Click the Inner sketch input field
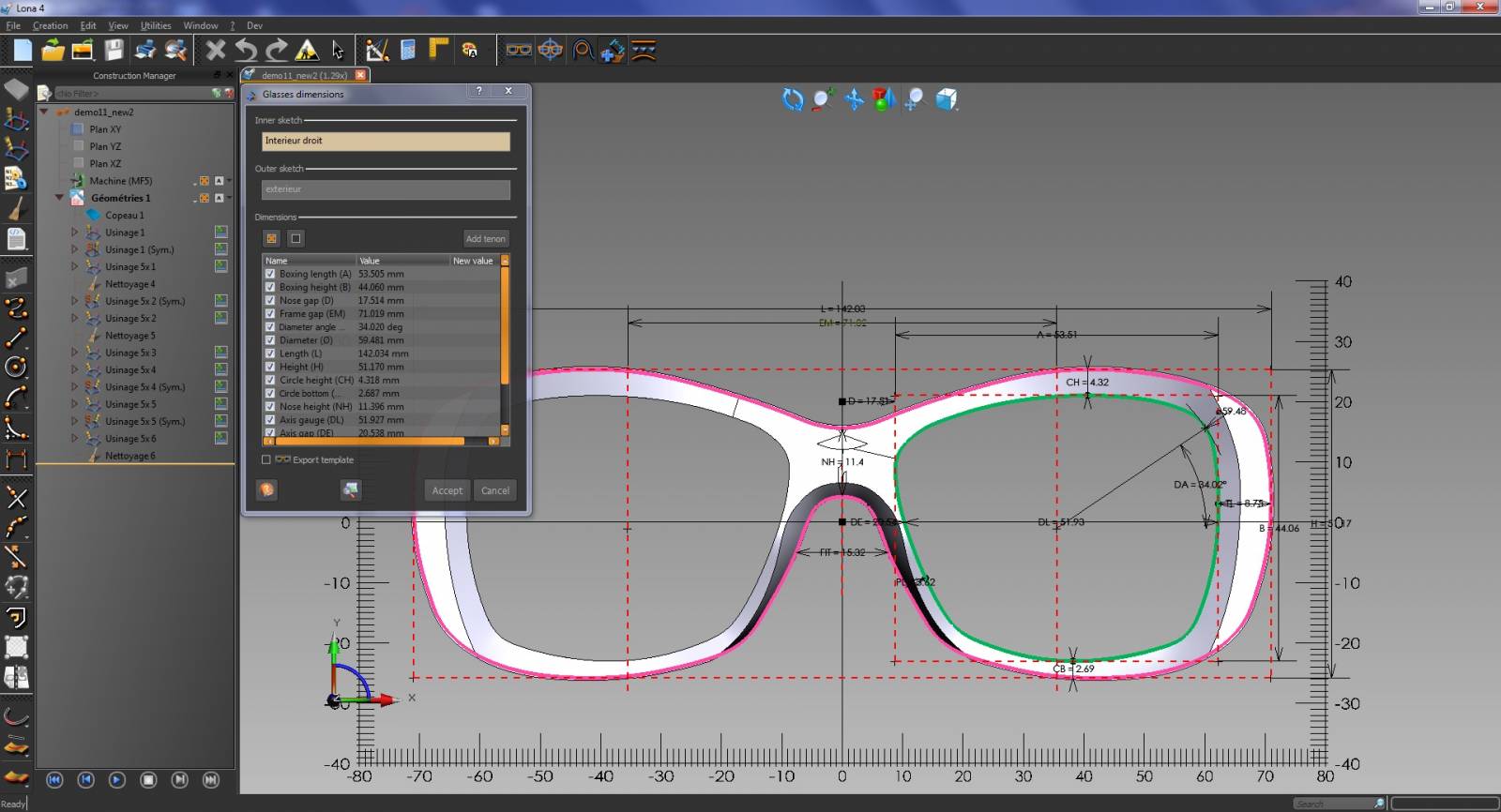This screenshot has height=812, width=1501. click(x=386, y=141)
